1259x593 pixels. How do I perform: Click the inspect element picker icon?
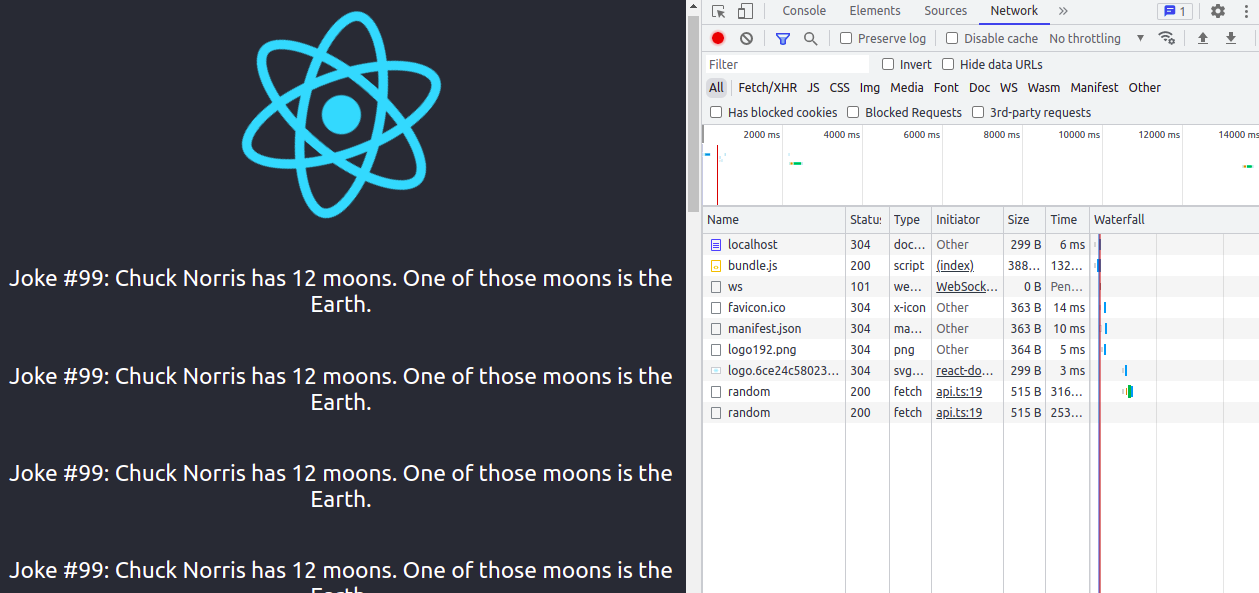click(x=718, y=11)
